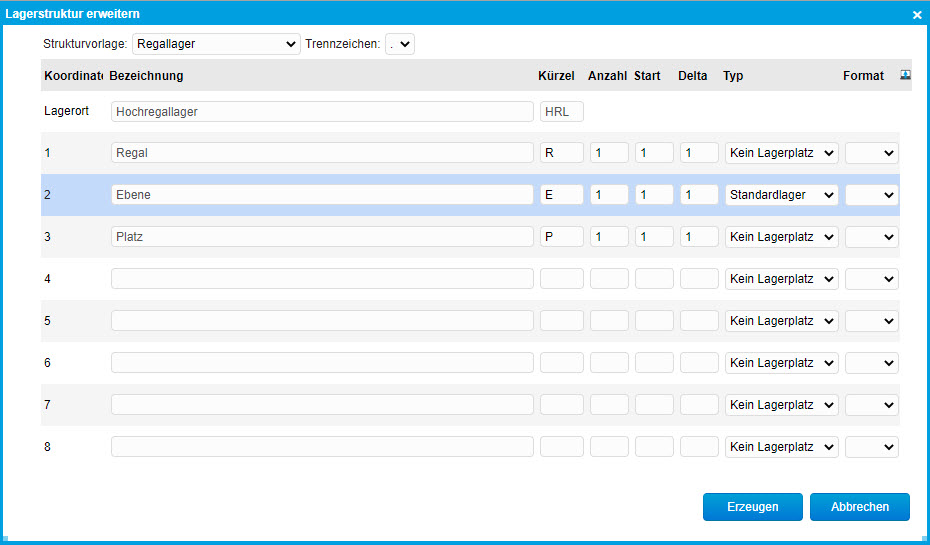Click the Delta field in the Platz row
The height and width of the screenshot is (545, 930).
699,237
